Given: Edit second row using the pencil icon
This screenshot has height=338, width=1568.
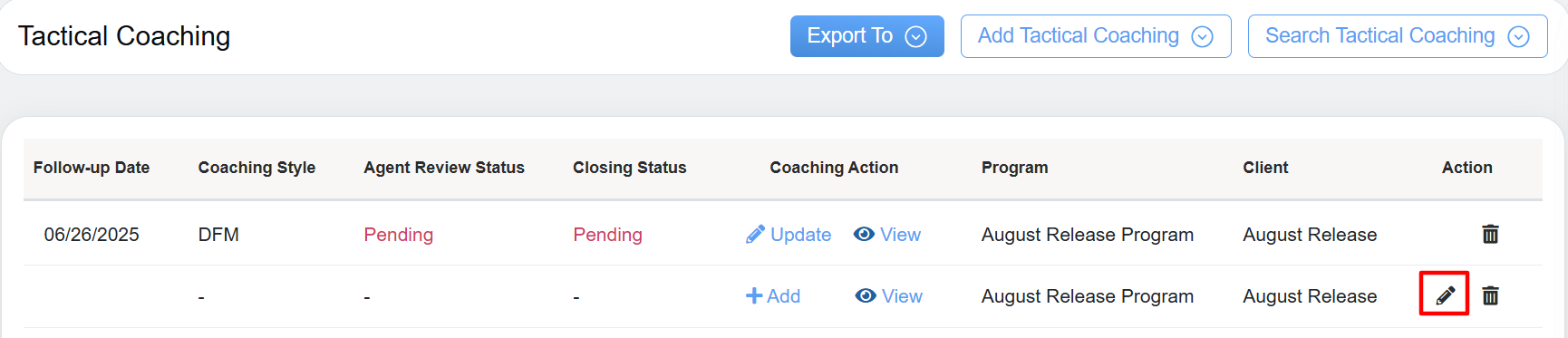Looking at the screenshot, I should (1445, 295).
